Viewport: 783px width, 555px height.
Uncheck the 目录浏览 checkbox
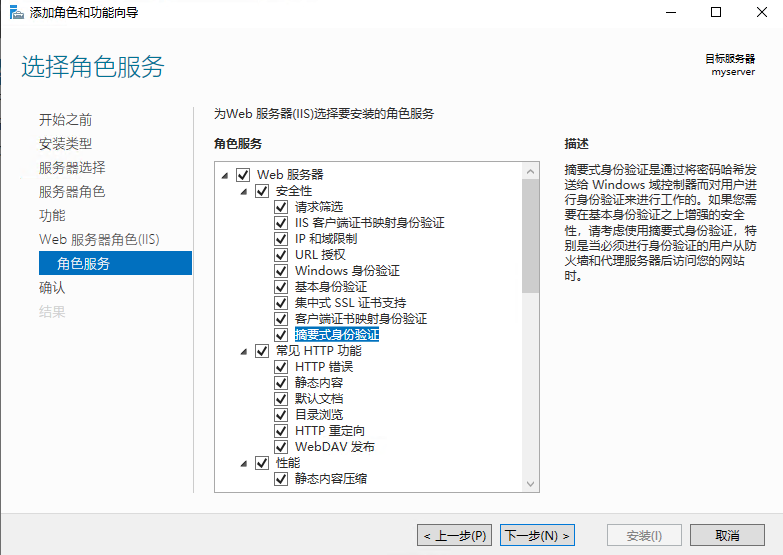pos(282,415)
